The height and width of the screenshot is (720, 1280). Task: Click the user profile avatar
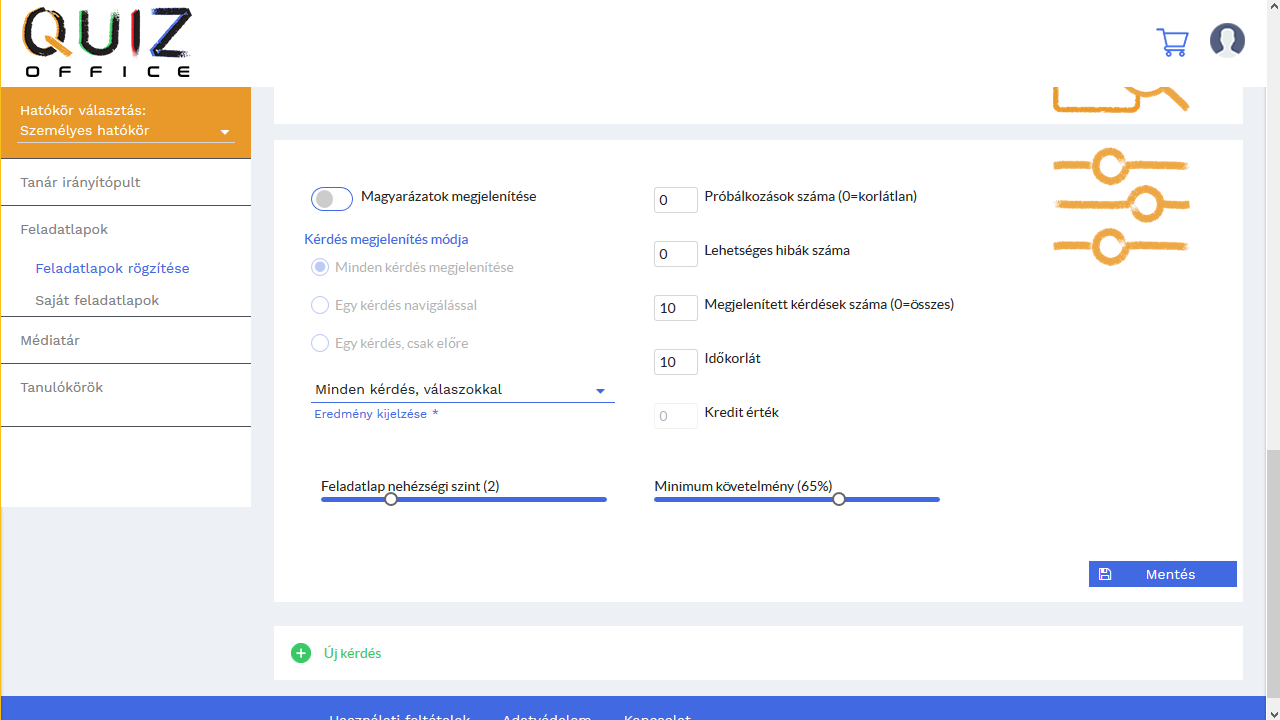1227,41
